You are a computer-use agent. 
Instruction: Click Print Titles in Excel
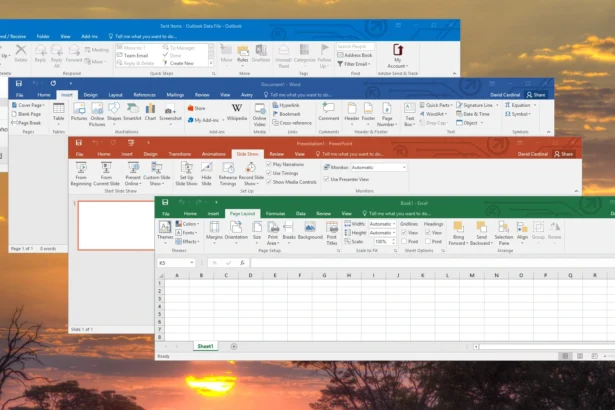point(331,233)
